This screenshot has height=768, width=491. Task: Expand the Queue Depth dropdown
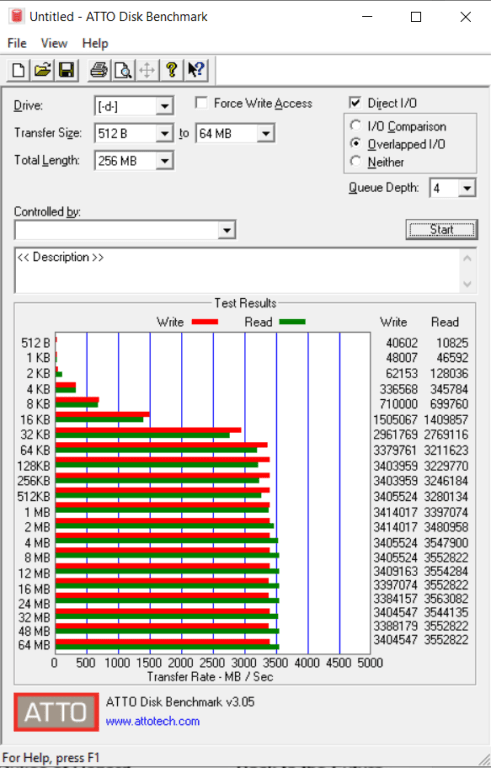click(467, 188)
